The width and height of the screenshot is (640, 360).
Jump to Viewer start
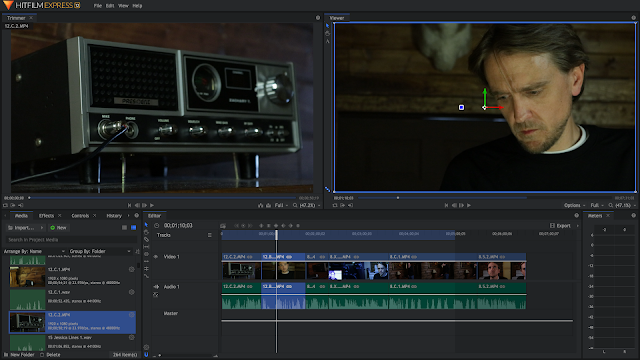click(x=446, y=205)
